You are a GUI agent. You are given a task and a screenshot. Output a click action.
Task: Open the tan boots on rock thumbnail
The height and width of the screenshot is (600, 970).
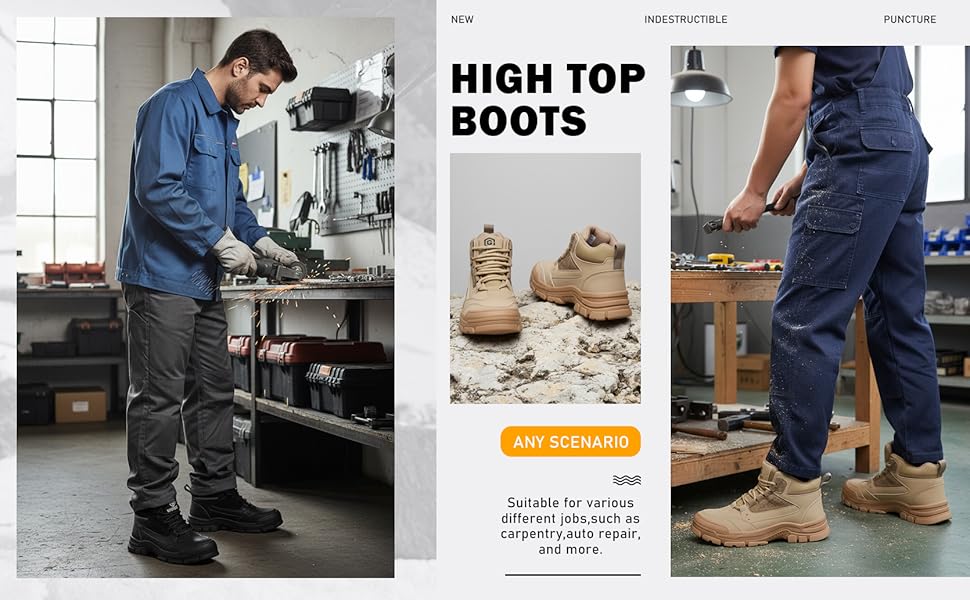[x=545, y=278]
